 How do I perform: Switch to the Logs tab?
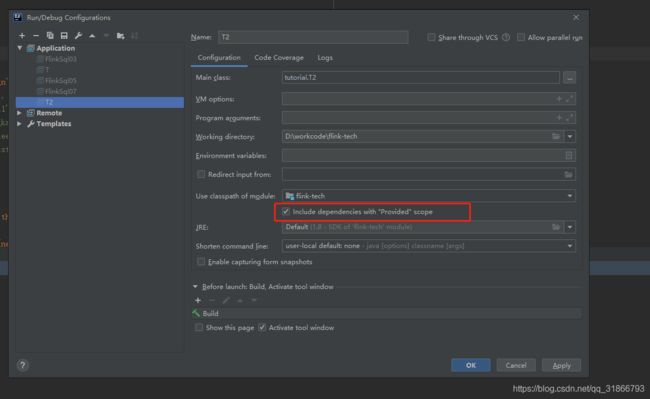tap(325, 58)
